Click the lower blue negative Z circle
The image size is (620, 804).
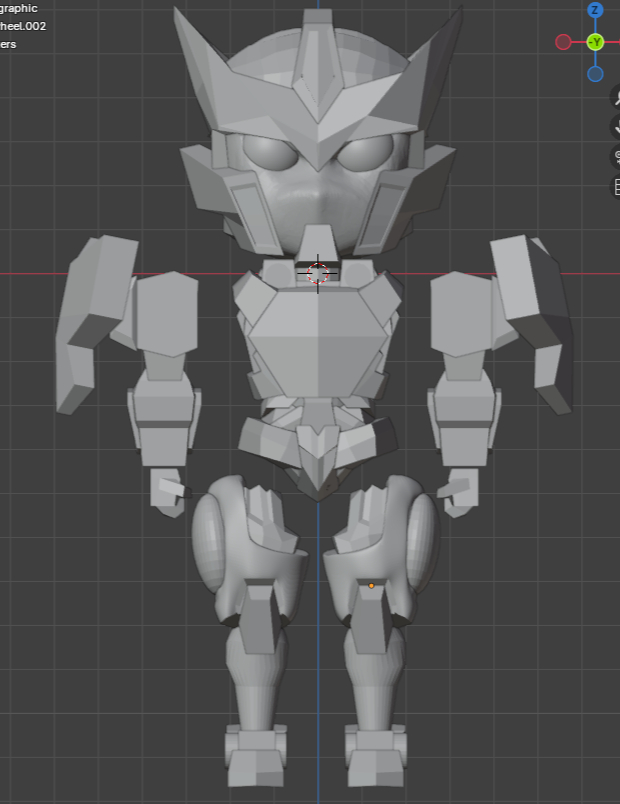[x=595, y=74]
